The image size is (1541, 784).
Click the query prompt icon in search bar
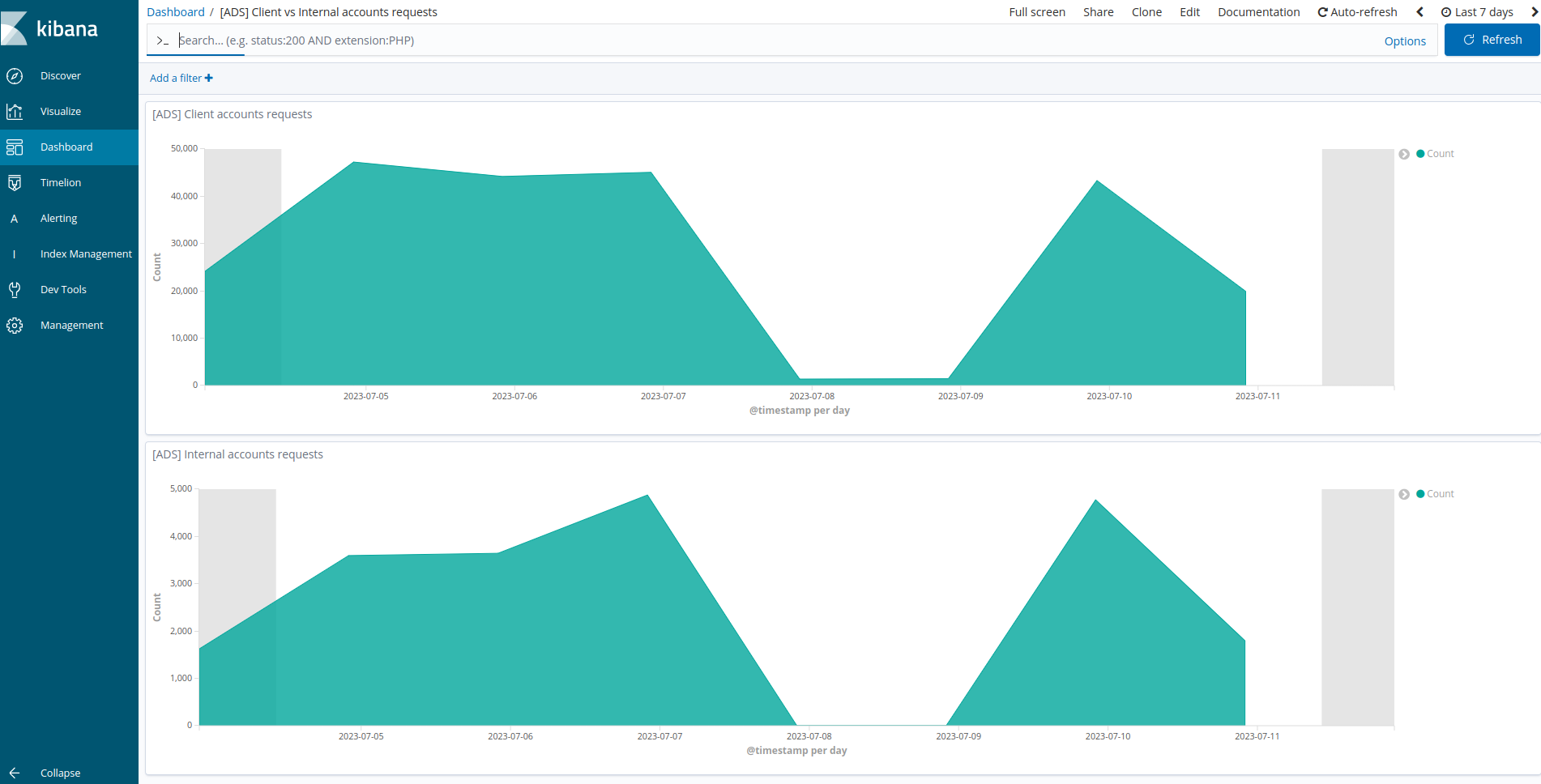(163, 40)
